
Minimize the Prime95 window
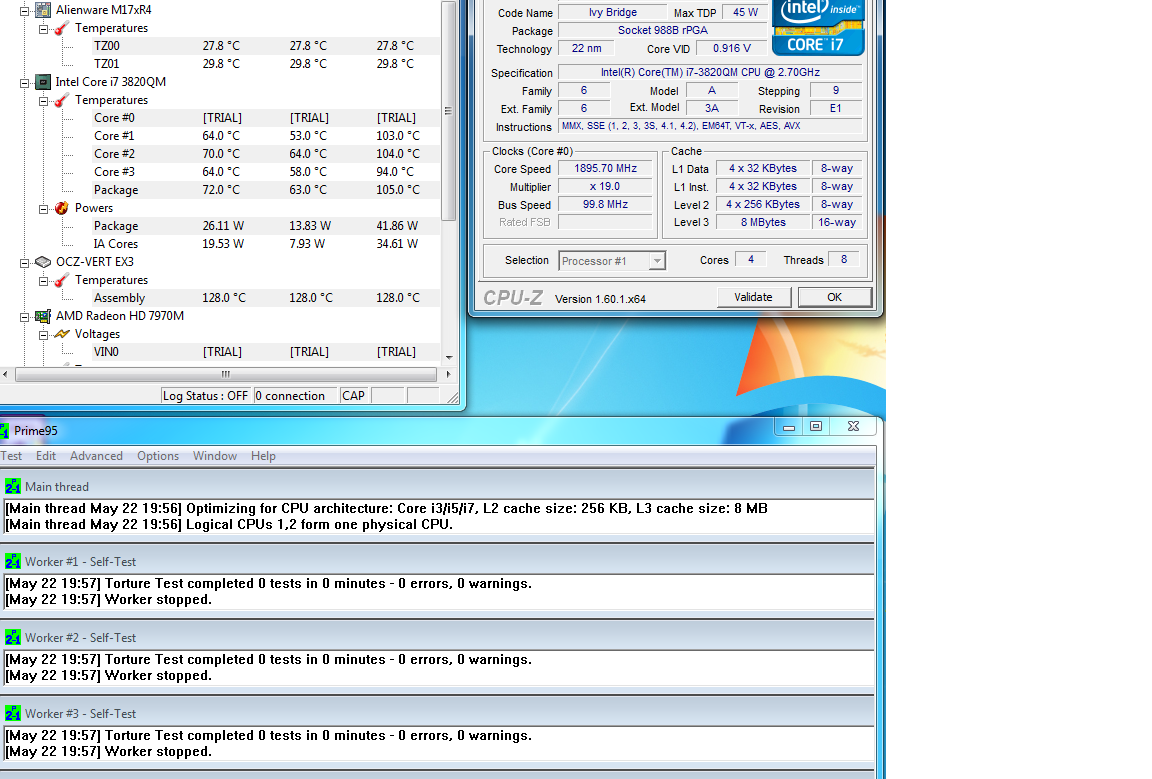pos(788,426)
